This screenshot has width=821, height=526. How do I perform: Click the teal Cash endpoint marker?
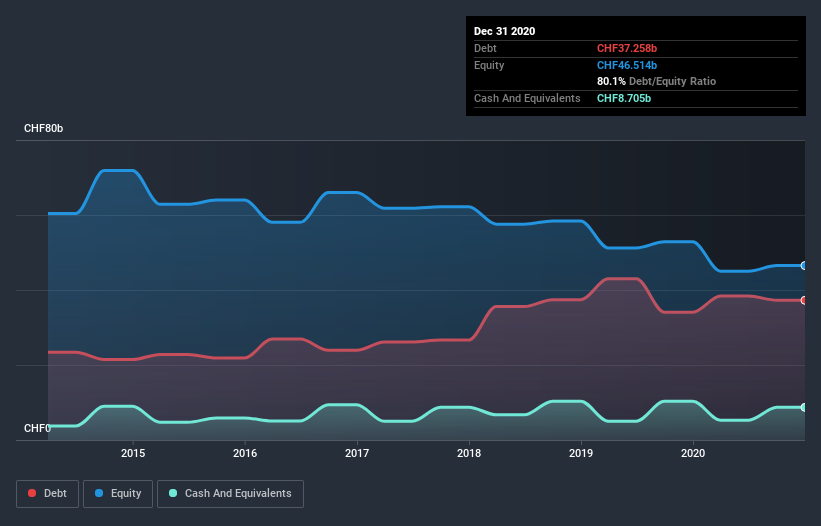[804, 407]
